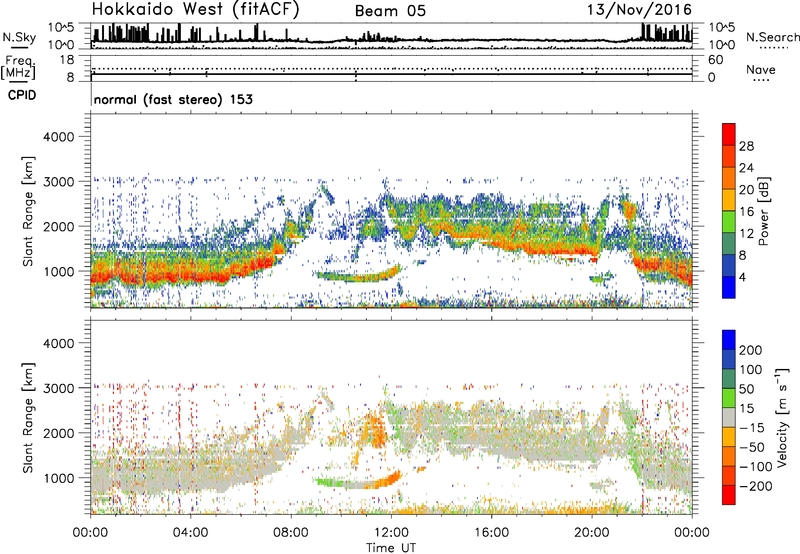Screen dimensions: 800x554
Task: Select the power panel 'Slant Range [km]' label
Action: 28,211
